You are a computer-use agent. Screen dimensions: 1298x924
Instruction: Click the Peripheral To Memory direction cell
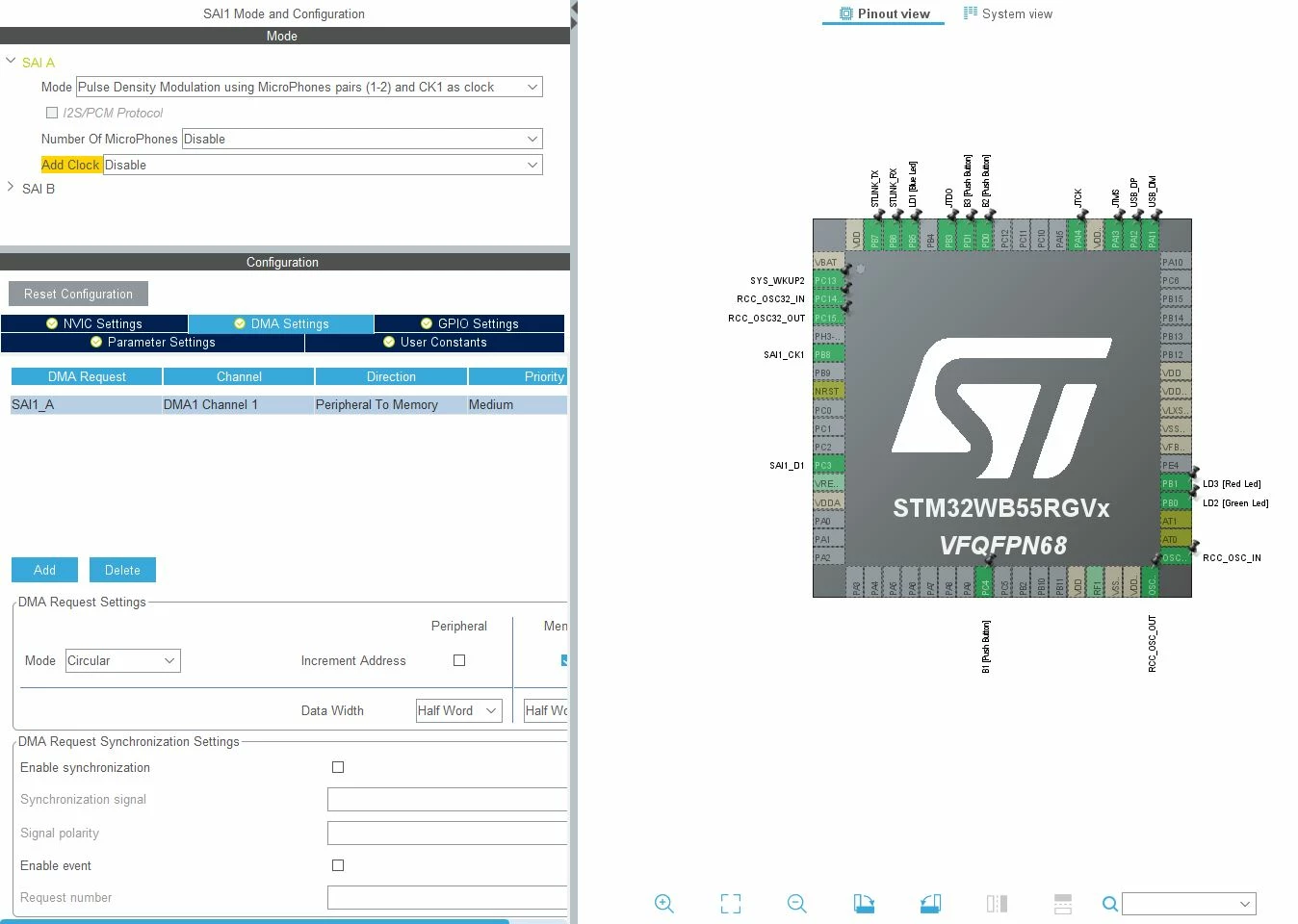click(x=391, y=405)
